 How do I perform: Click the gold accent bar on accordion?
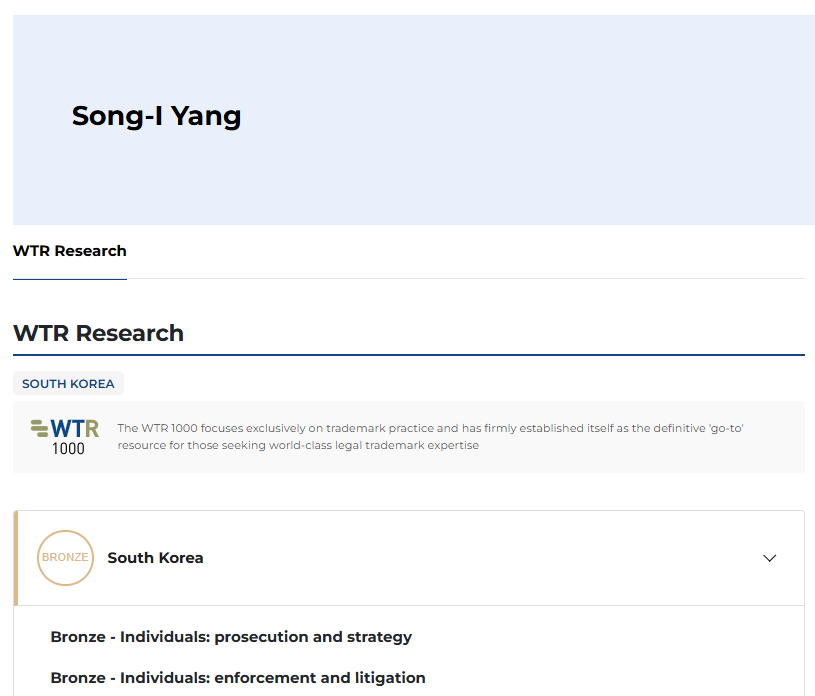click(x=16, y=558)
